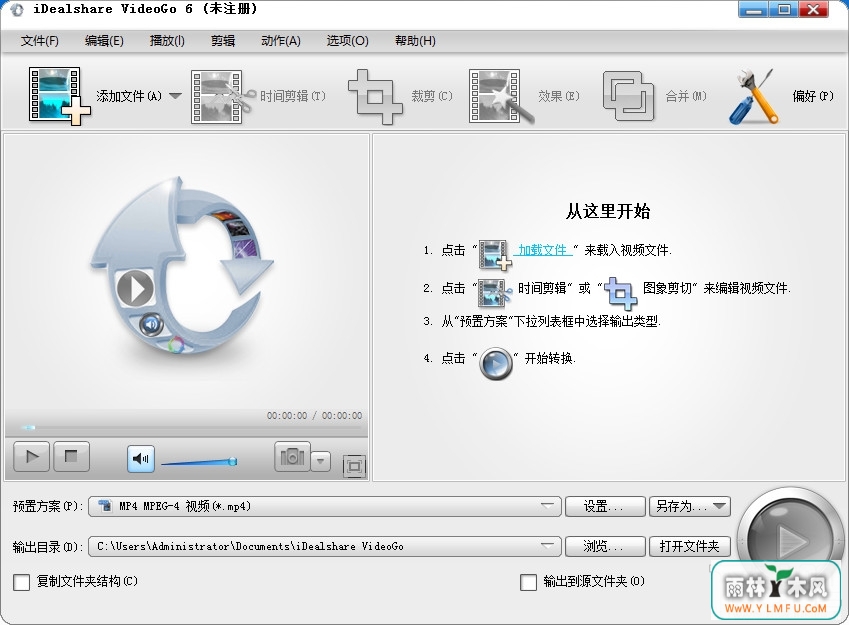Image resolution: width=849 pixels, height=625 pixels.
Task: Close the iDealshare VideoGo window
Action: 813,10
